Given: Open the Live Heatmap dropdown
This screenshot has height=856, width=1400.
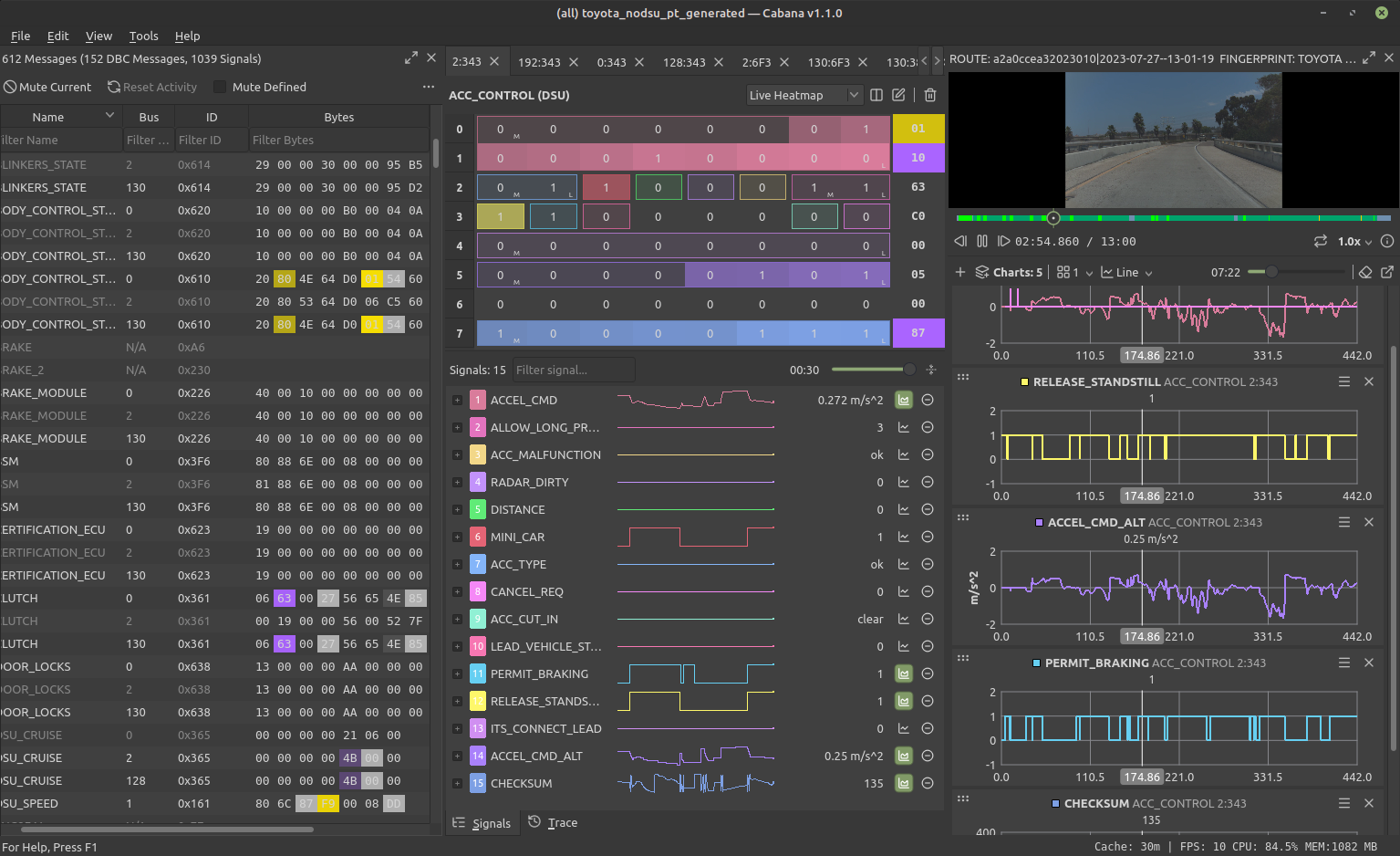Looking at the screenshot, I should click(x=804, y=95).
